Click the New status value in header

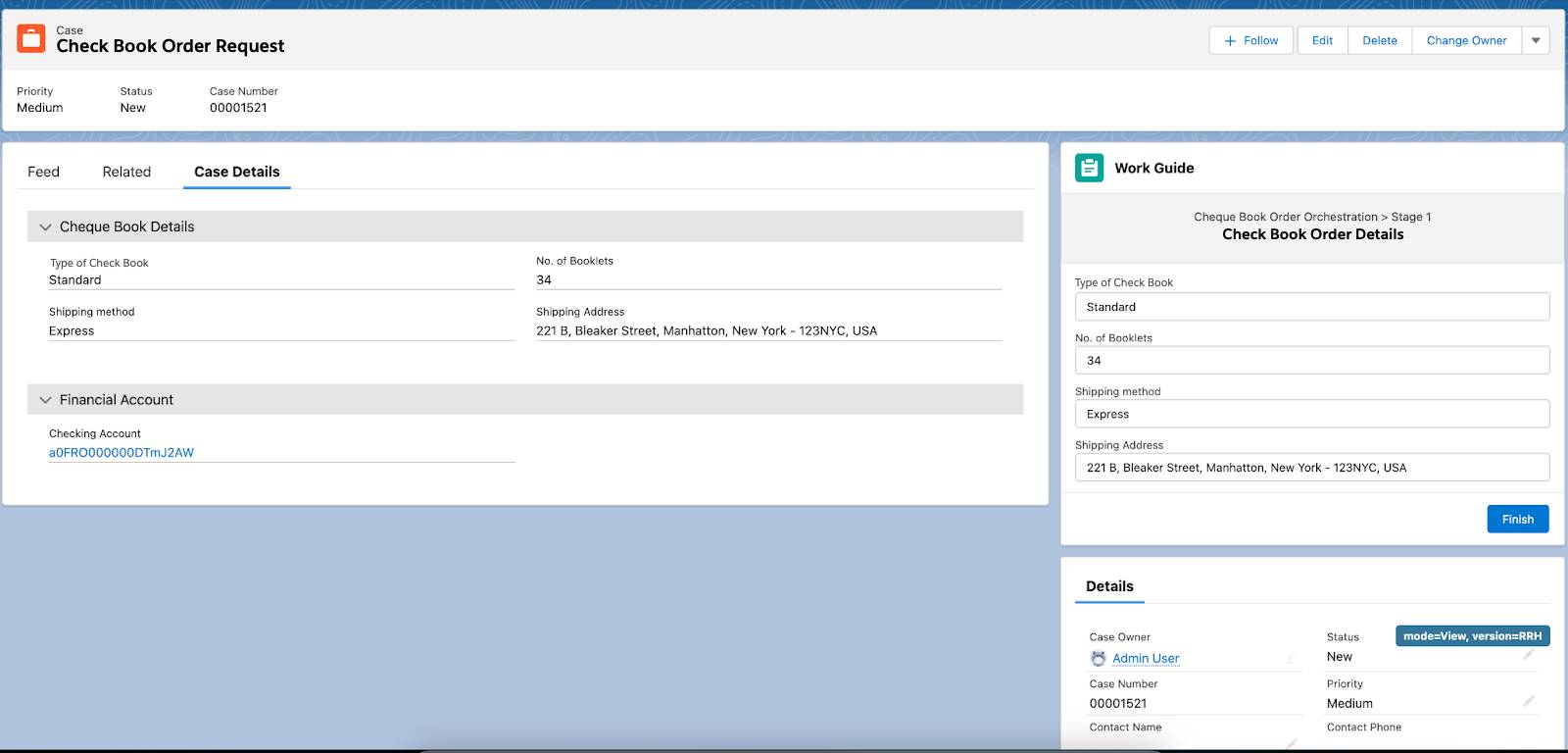(133, 108)
